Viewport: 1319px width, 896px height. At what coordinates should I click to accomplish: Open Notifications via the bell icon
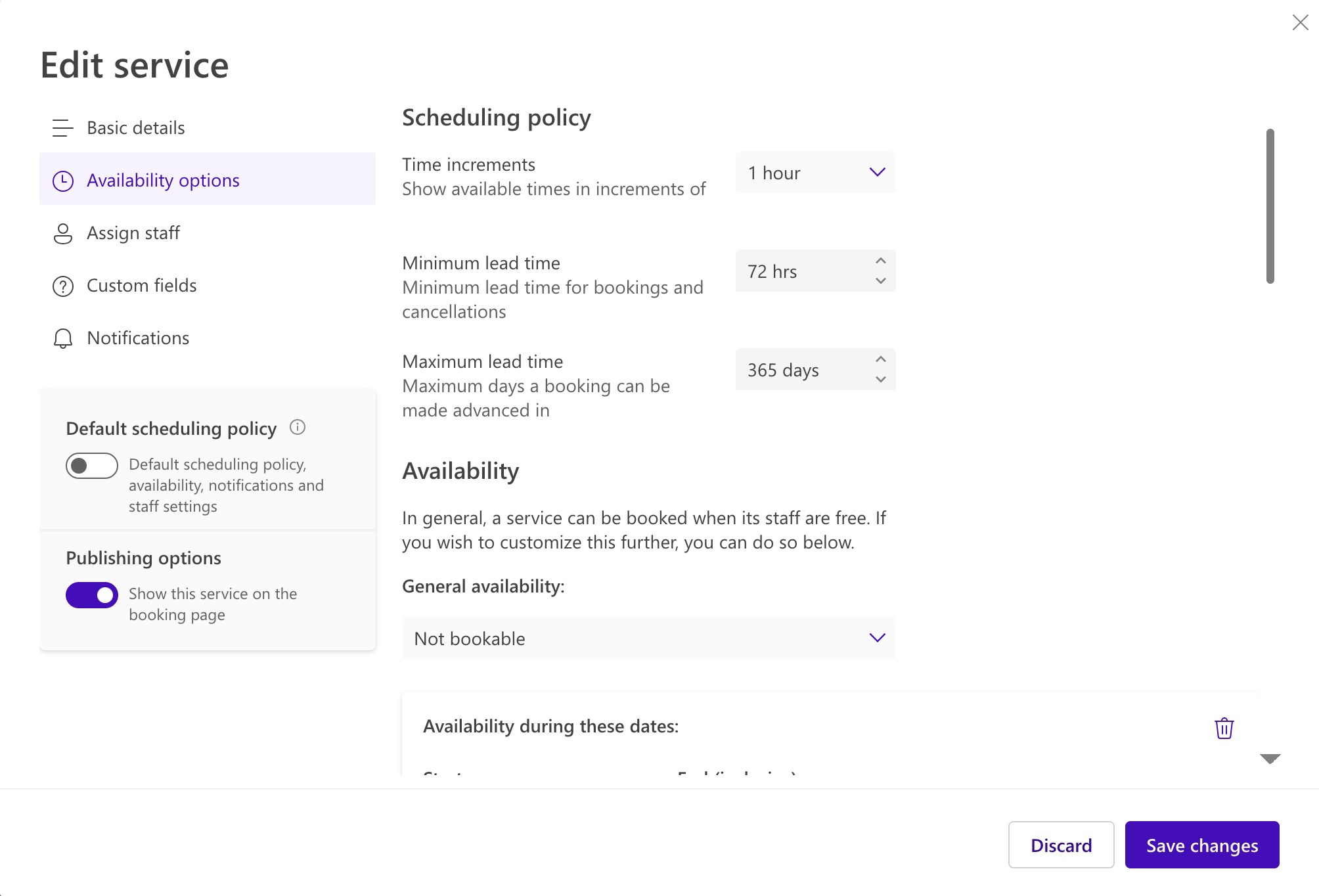[x=63, y=338]
